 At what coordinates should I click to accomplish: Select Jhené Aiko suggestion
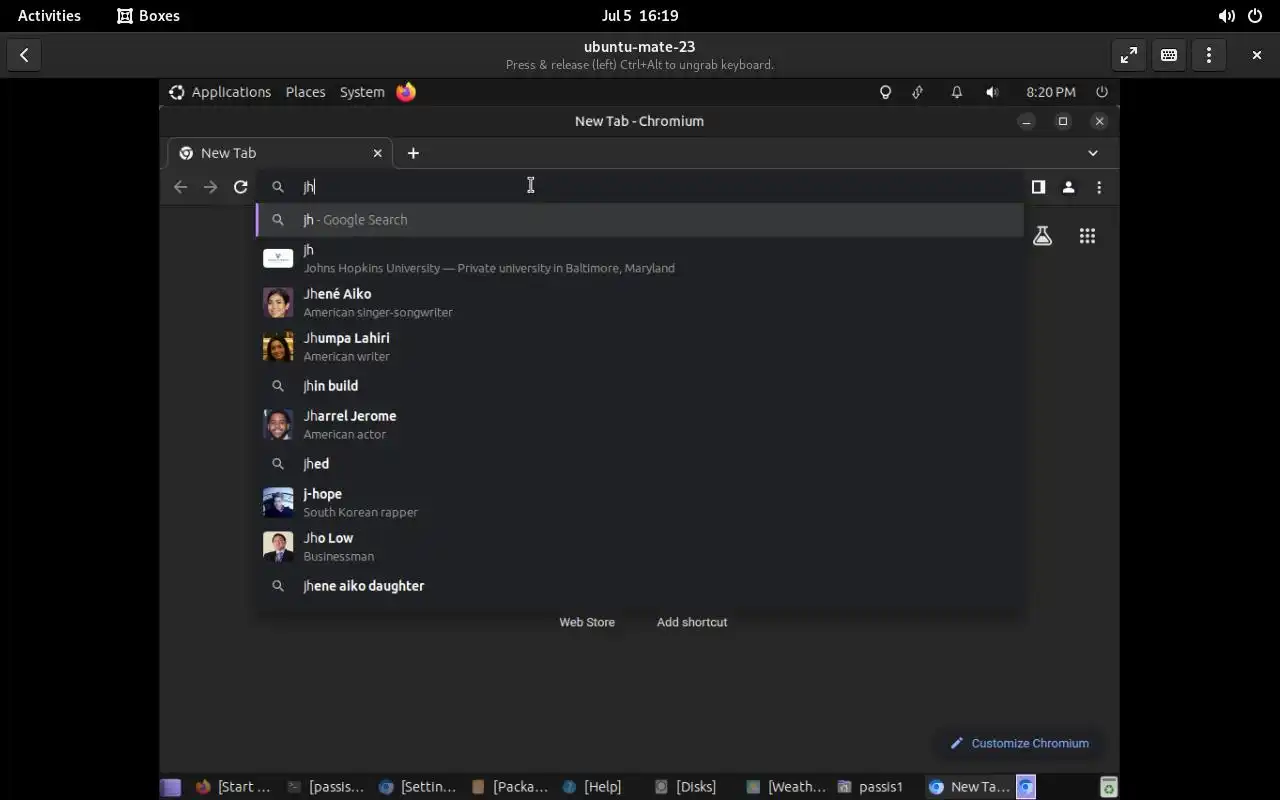(x=640, y=302)
